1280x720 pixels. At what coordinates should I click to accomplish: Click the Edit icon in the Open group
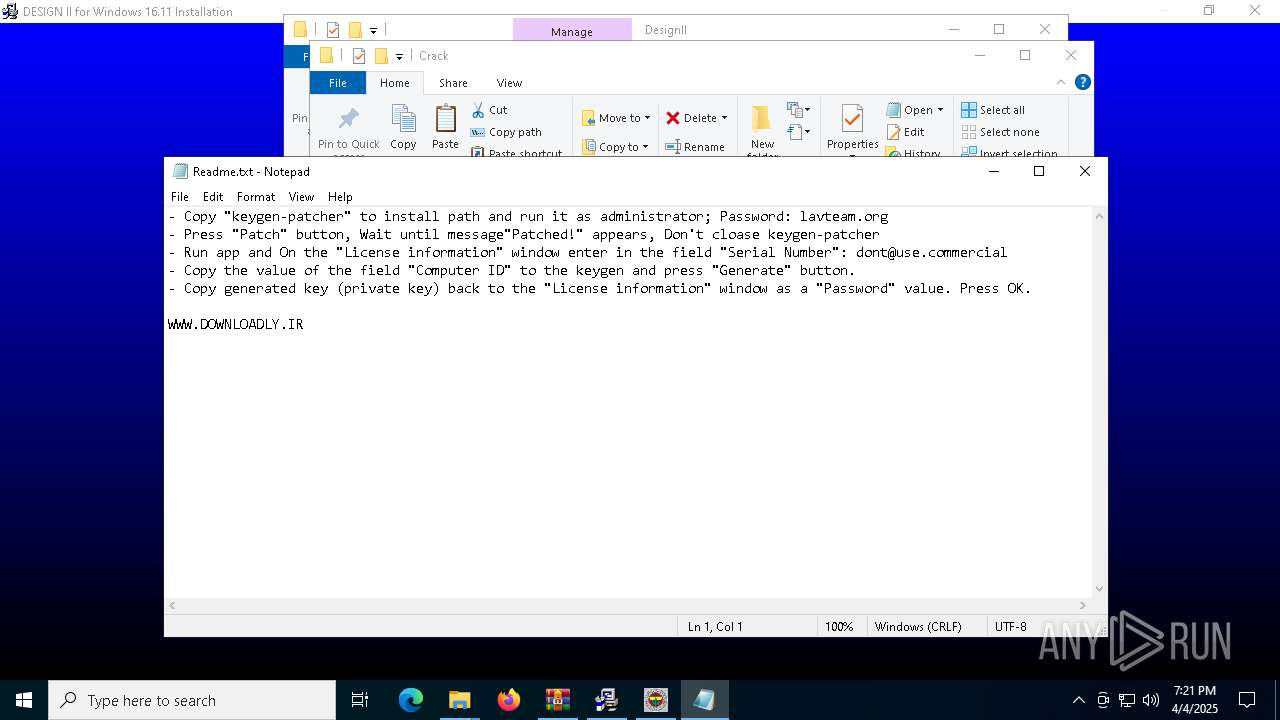pyautogui.click(x=893, y=132)
